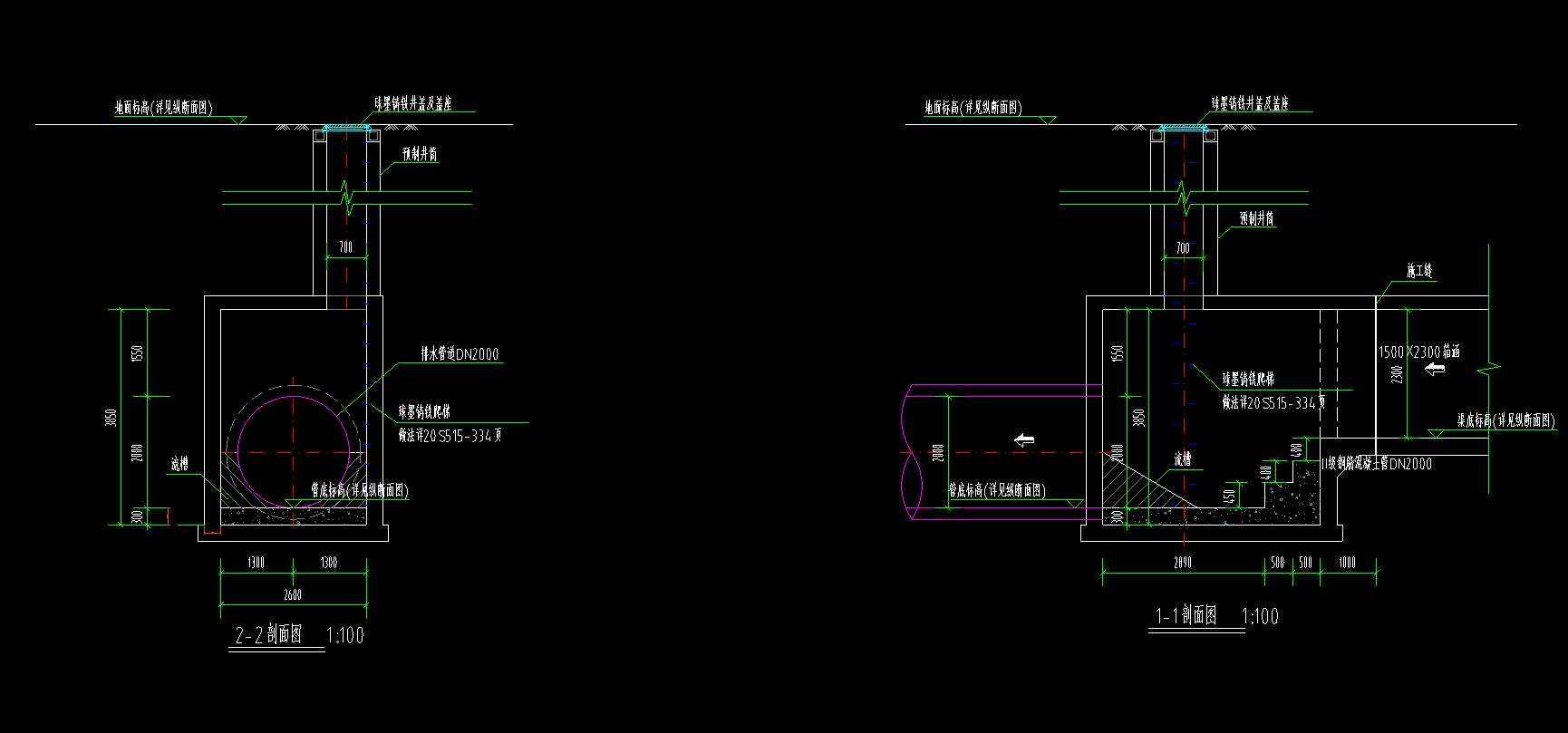The height and width of the screenshot is (733, 1568).
Task: Select the 2000 dimension in 2-2 section
Action: [x=137, y=452]
